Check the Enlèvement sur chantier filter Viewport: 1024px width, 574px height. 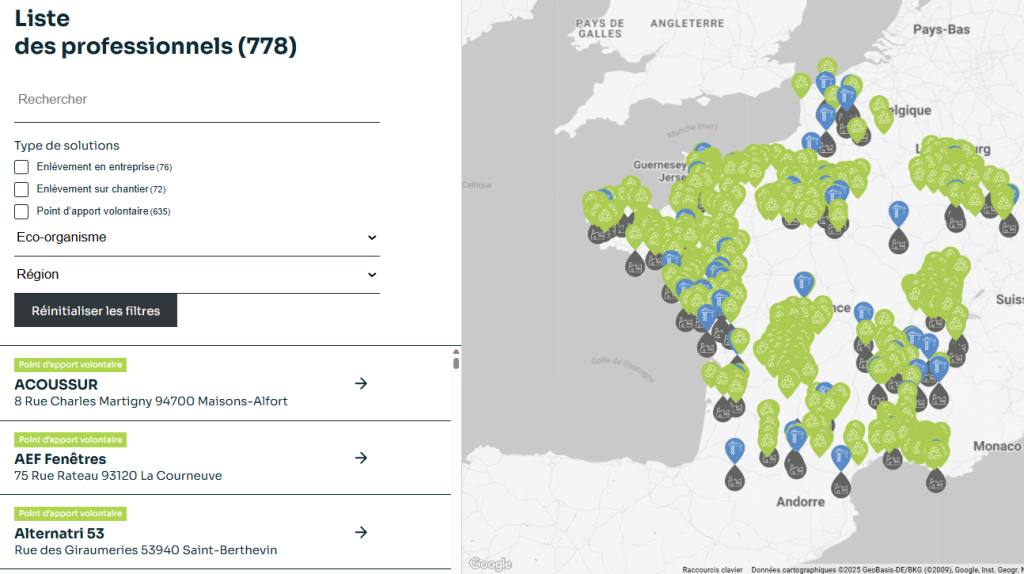[21, 189]
